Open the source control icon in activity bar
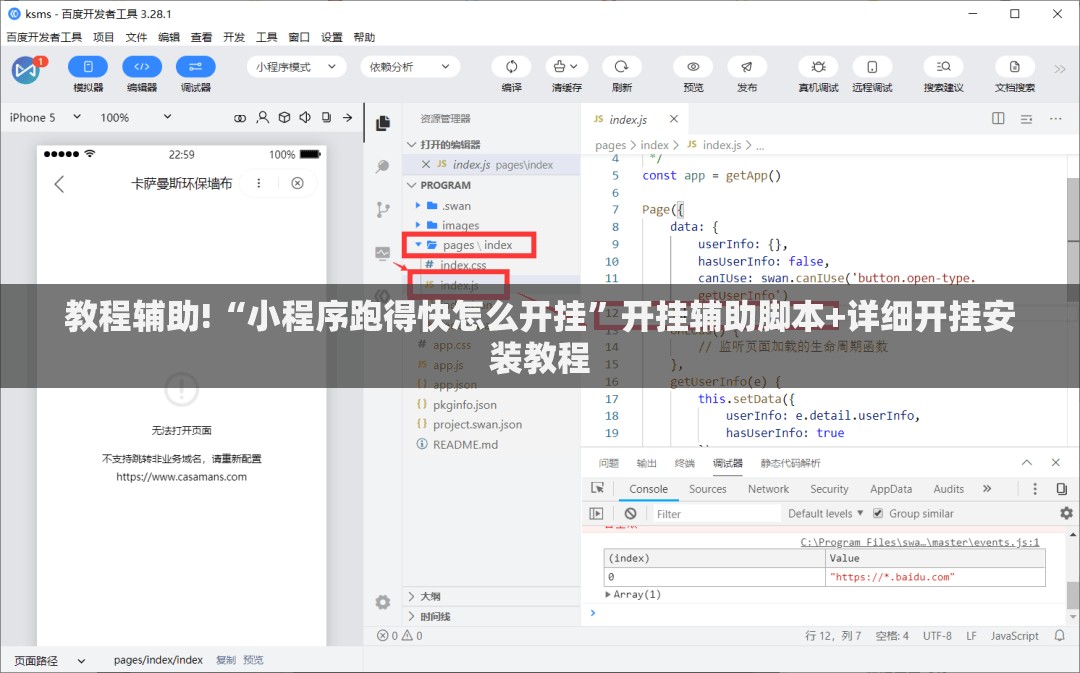The height and width of the screenshot is (673, 1080). [x=383, y=209]
